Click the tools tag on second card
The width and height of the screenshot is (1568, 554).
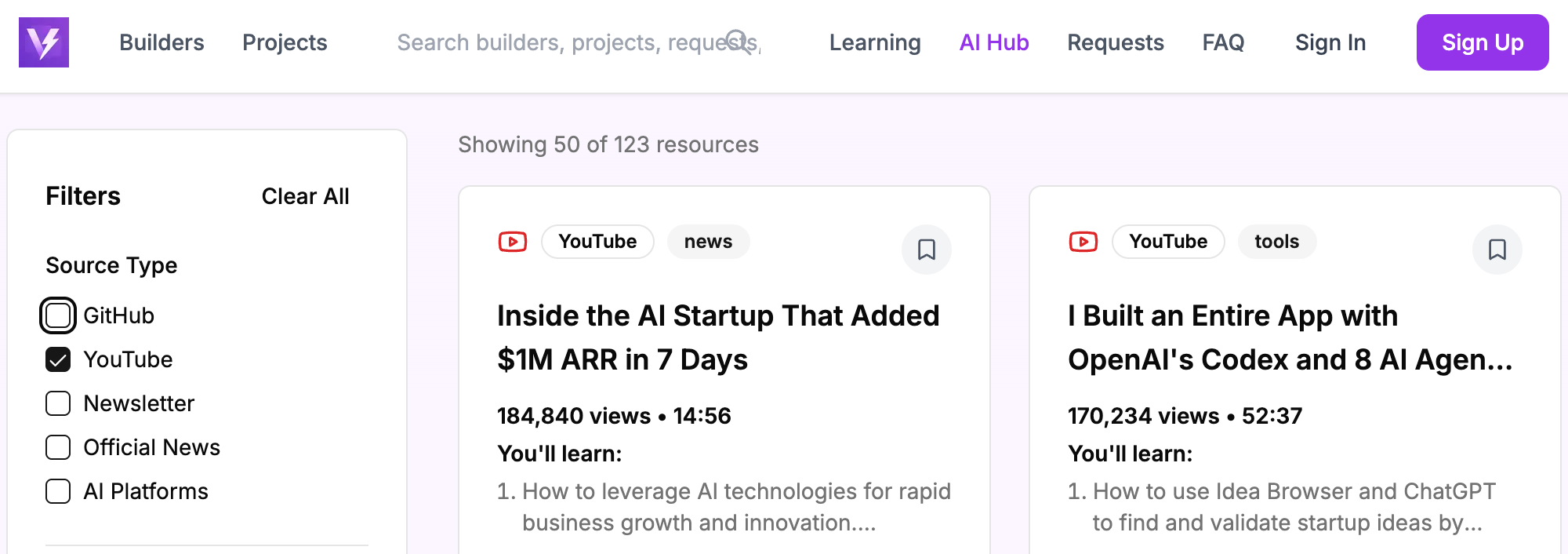point(1276,242)
